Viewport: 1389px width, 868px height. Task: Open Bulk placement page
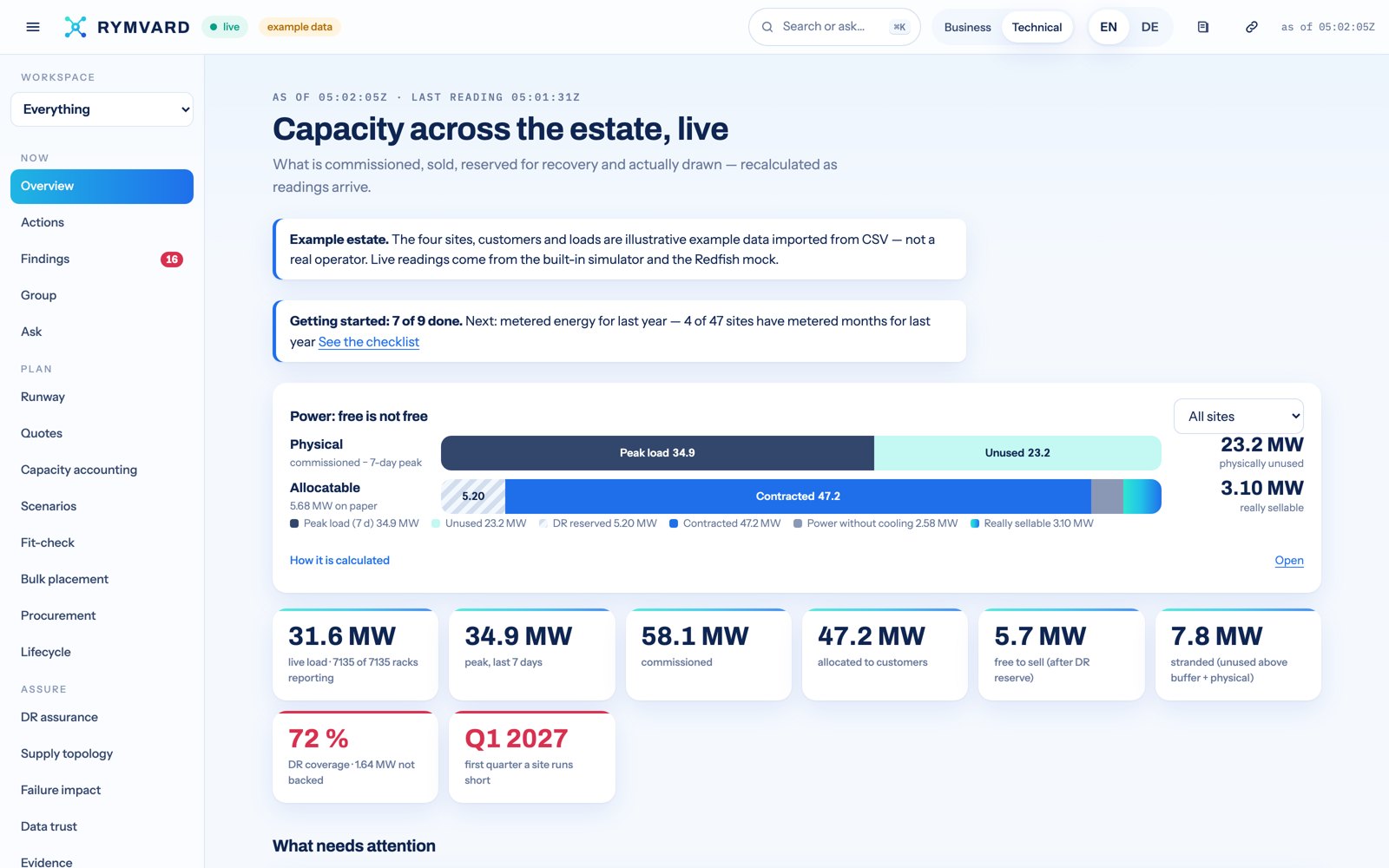102,580
